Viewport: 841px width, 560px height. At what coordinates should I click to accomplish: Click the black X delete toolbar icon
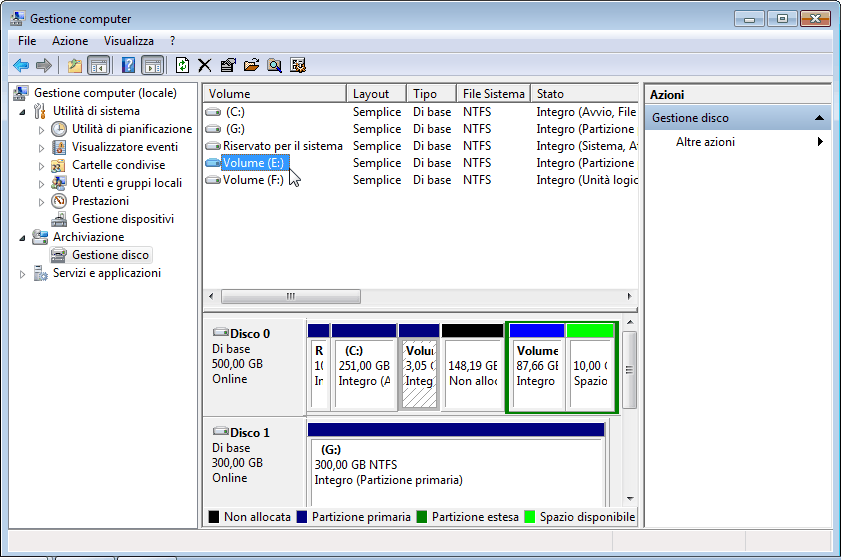(204, 65)
